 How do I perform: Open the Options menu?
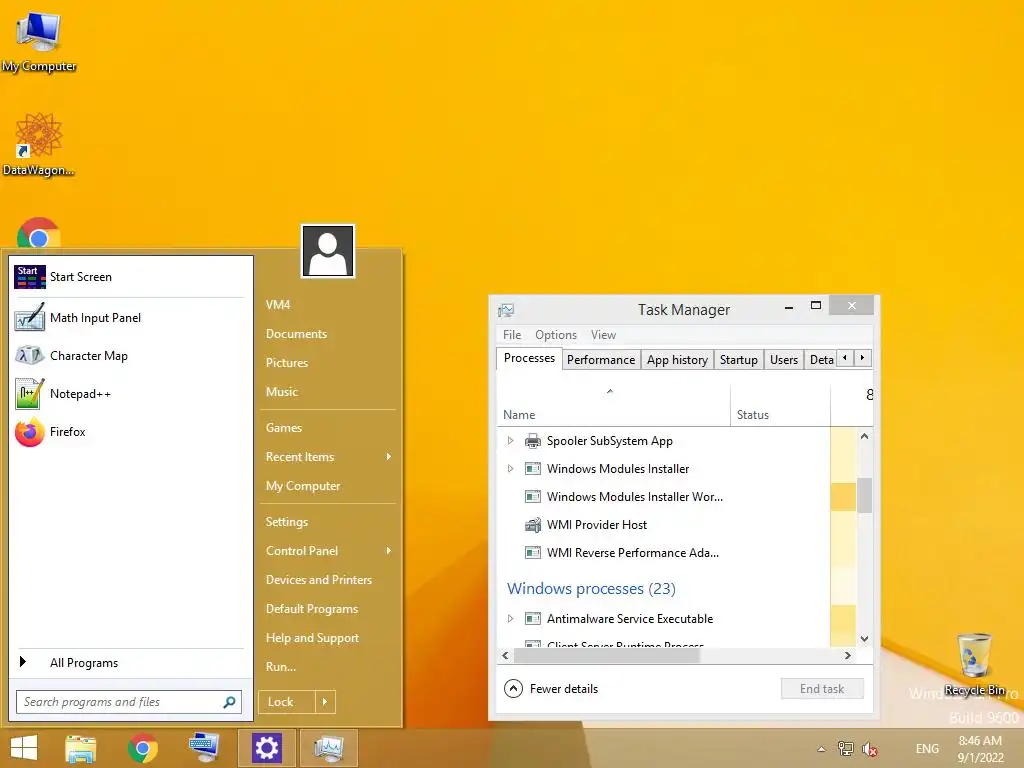556,335
